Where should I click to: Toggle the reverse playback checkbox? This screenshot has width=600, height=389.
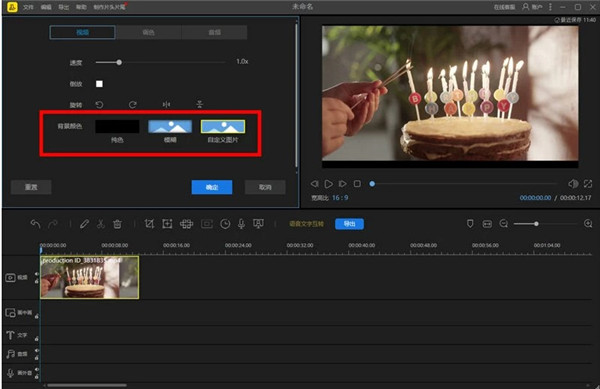(x=99, y=84)
